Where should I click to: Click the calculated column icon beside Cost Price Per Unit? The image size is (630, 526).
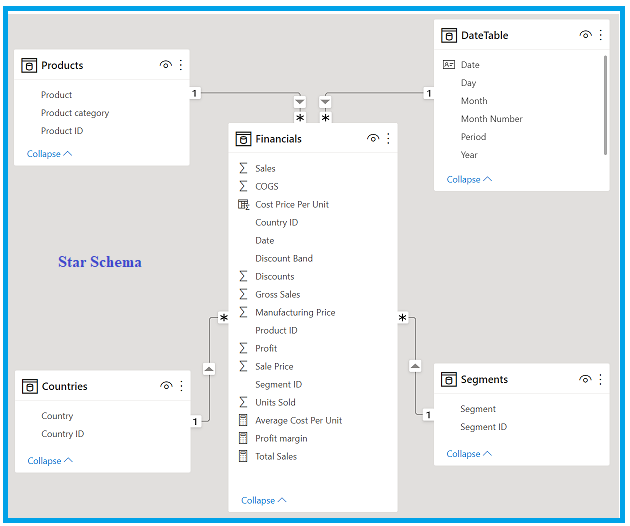click(243, 204)
